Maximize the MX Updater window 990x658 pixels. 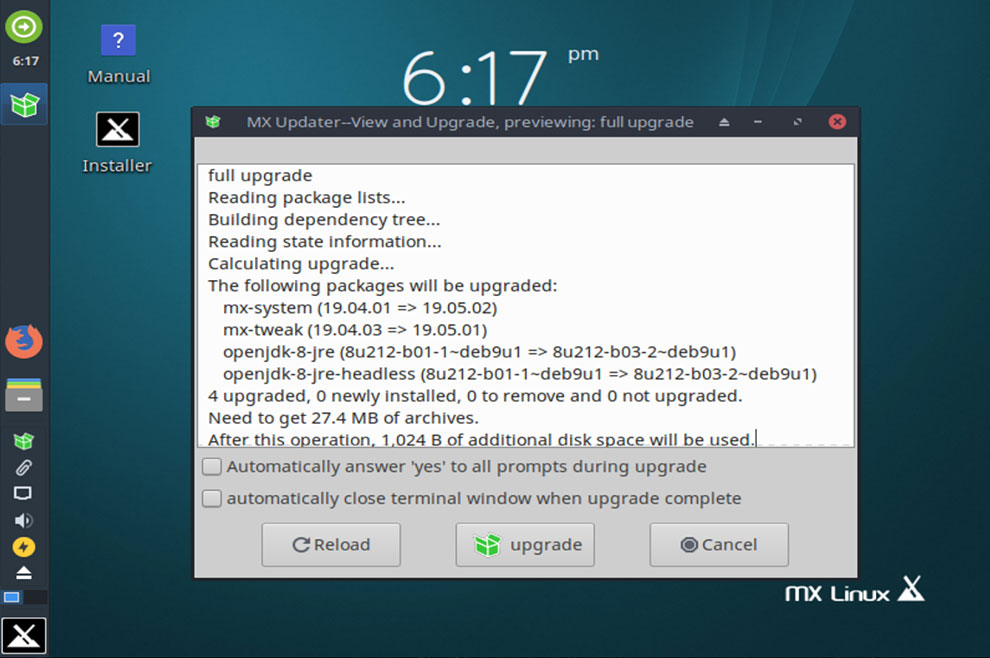[797, 122]
